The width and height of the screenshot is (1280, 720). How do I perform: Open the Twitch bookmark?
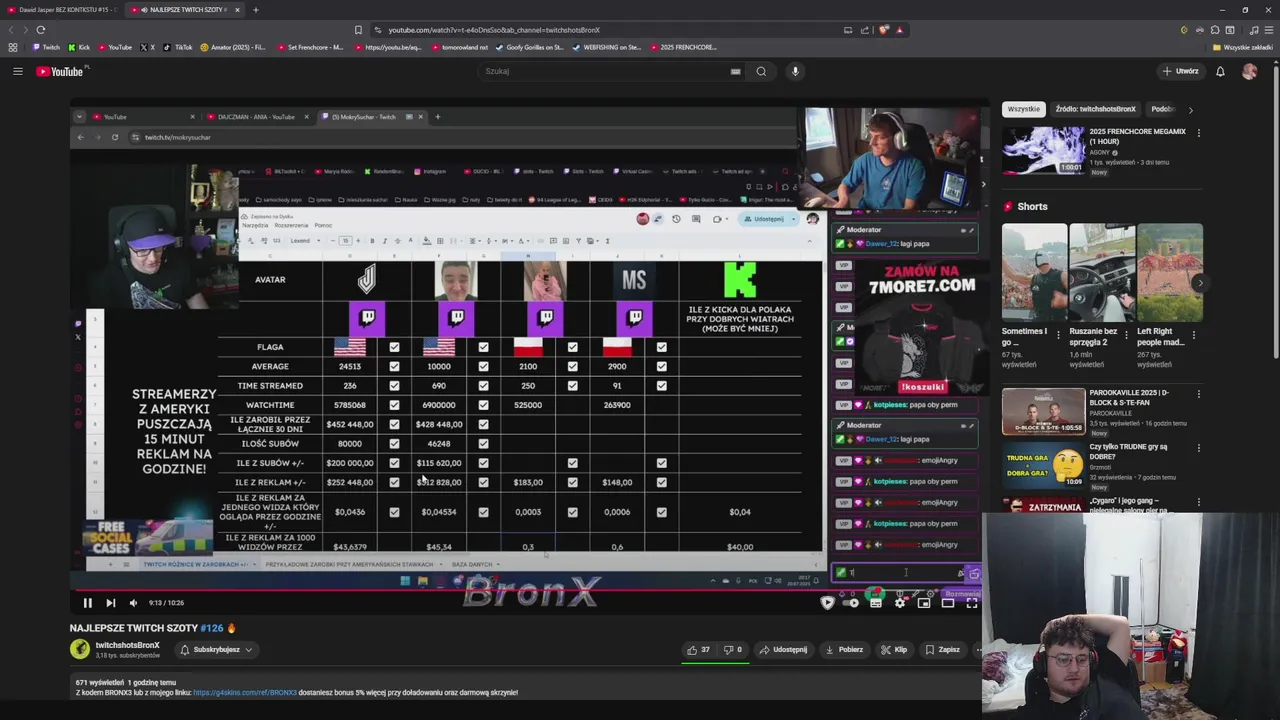[44, 47]
